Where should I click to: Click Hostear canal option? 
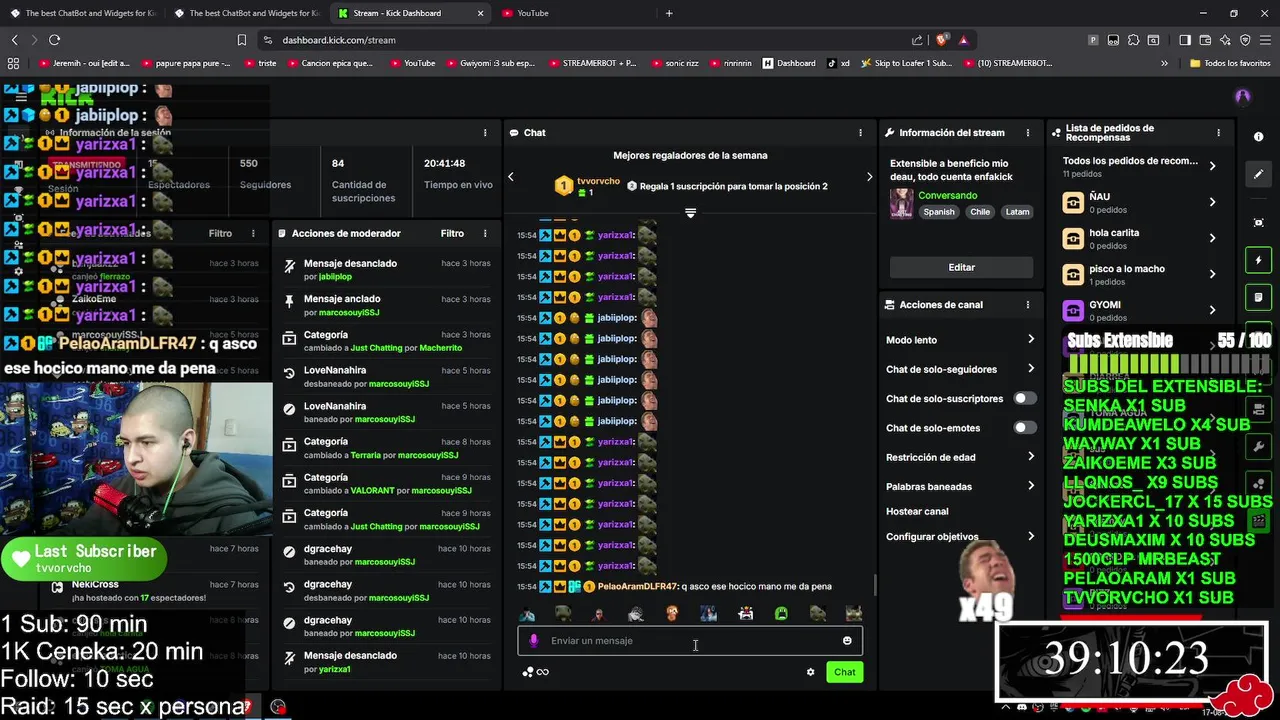tap(917, 511)
